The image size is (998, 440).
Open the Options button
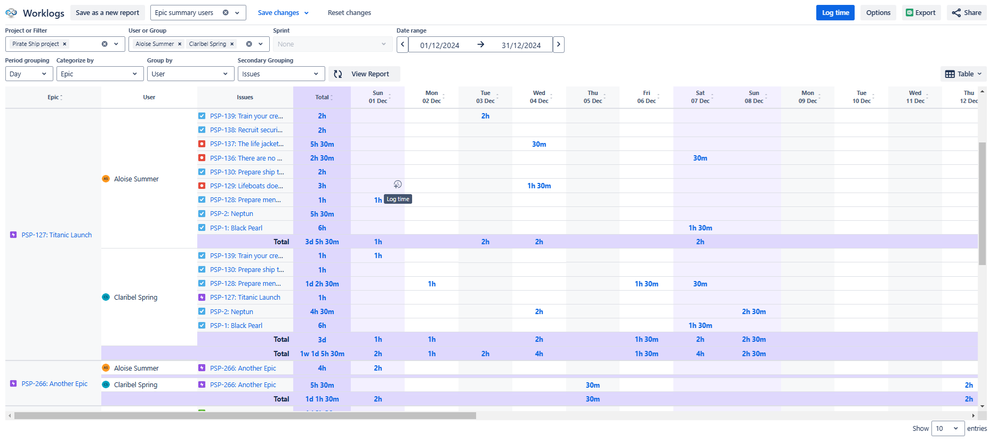coord(878,13)
